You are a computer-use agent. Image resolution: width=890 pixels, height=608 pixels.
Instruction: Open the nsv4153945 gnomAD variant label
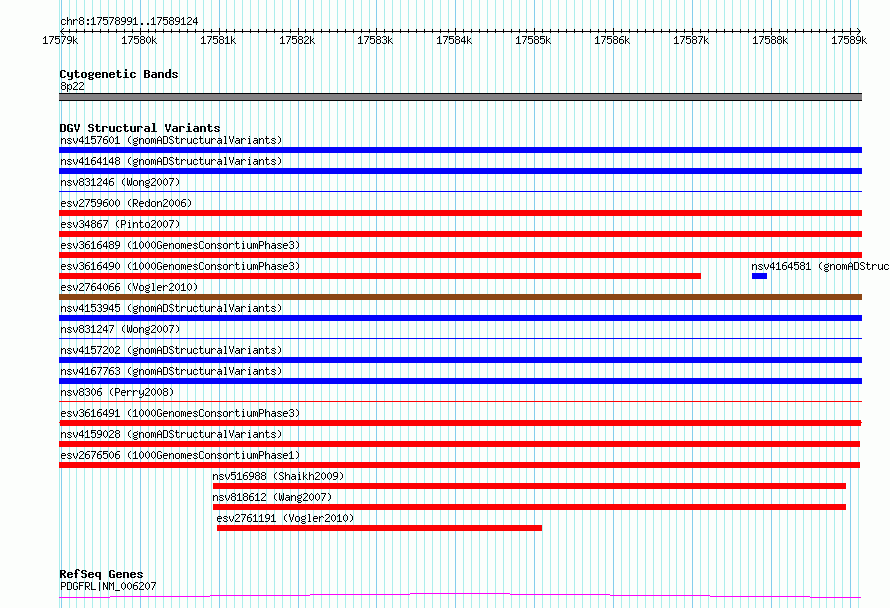pos(171,308)
